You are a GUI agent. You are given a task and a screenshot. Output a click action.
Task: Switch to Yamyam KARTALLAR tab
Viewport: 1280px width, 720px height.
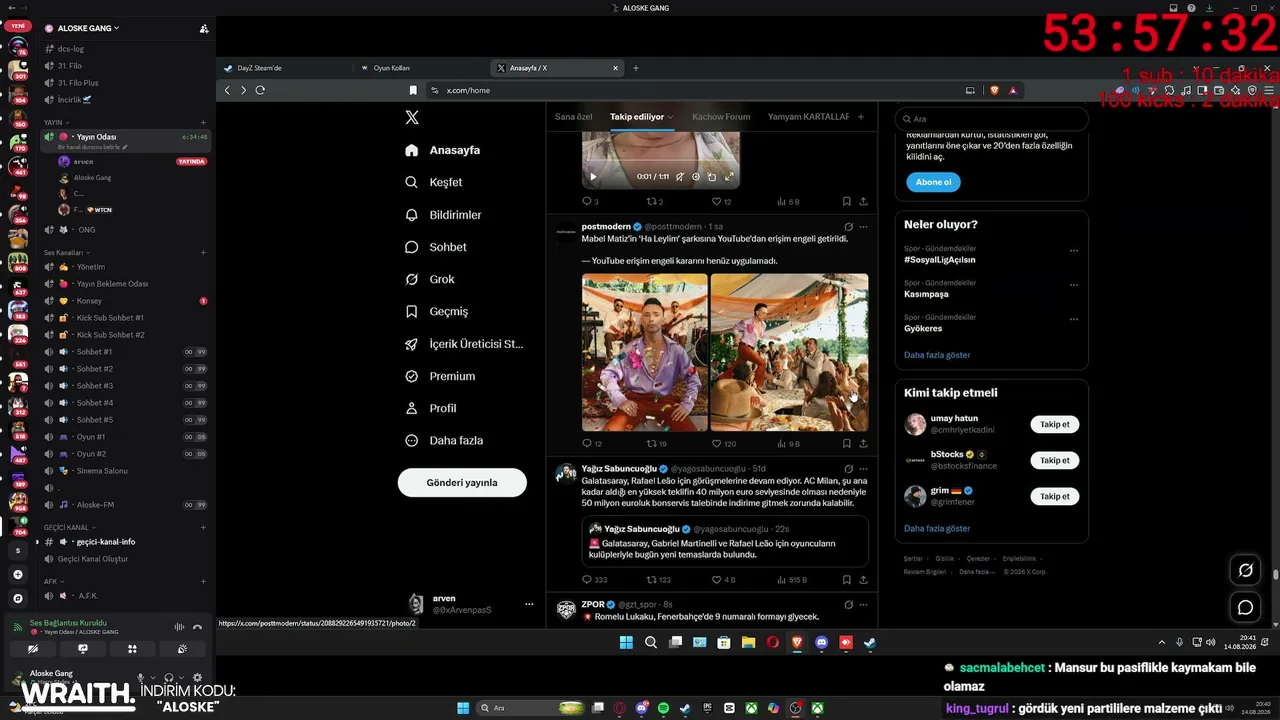point(808,117)
